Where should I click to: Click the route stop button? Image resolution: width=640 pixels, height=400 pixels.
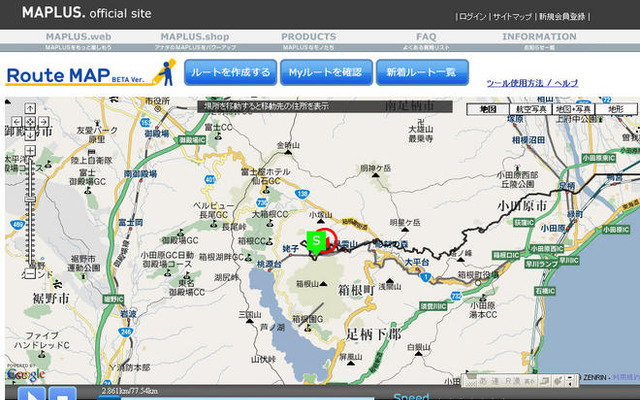(x=62, y=393)
